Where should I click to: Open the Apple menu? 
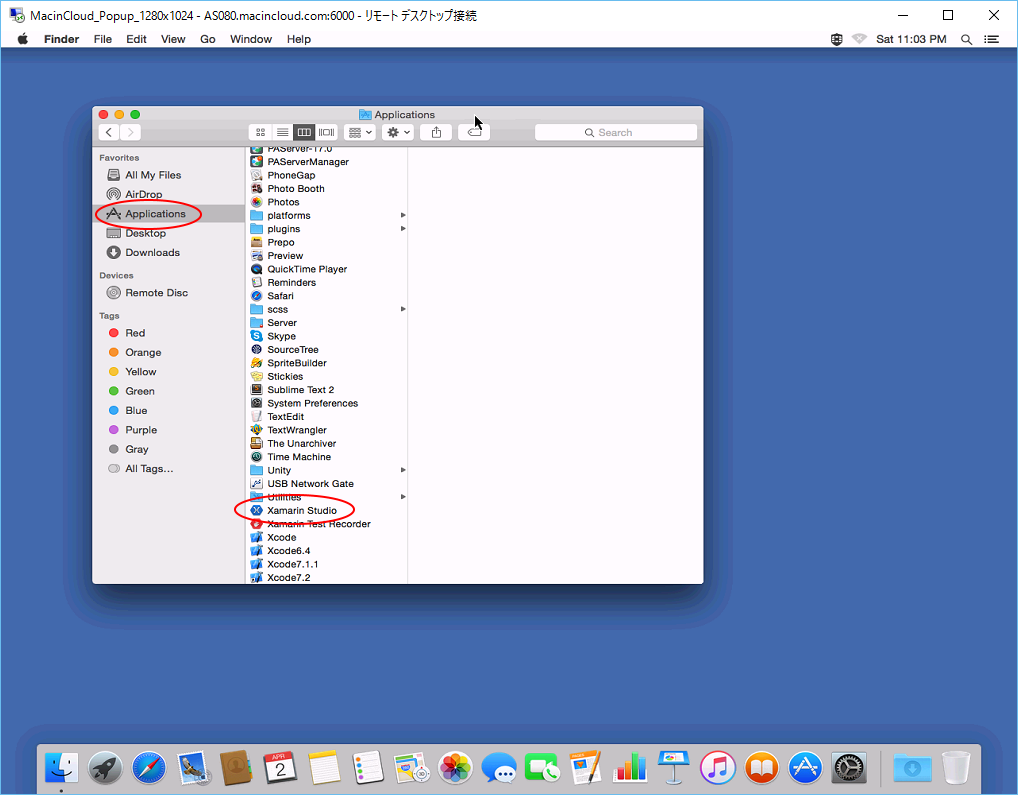(x=23, y=39)
